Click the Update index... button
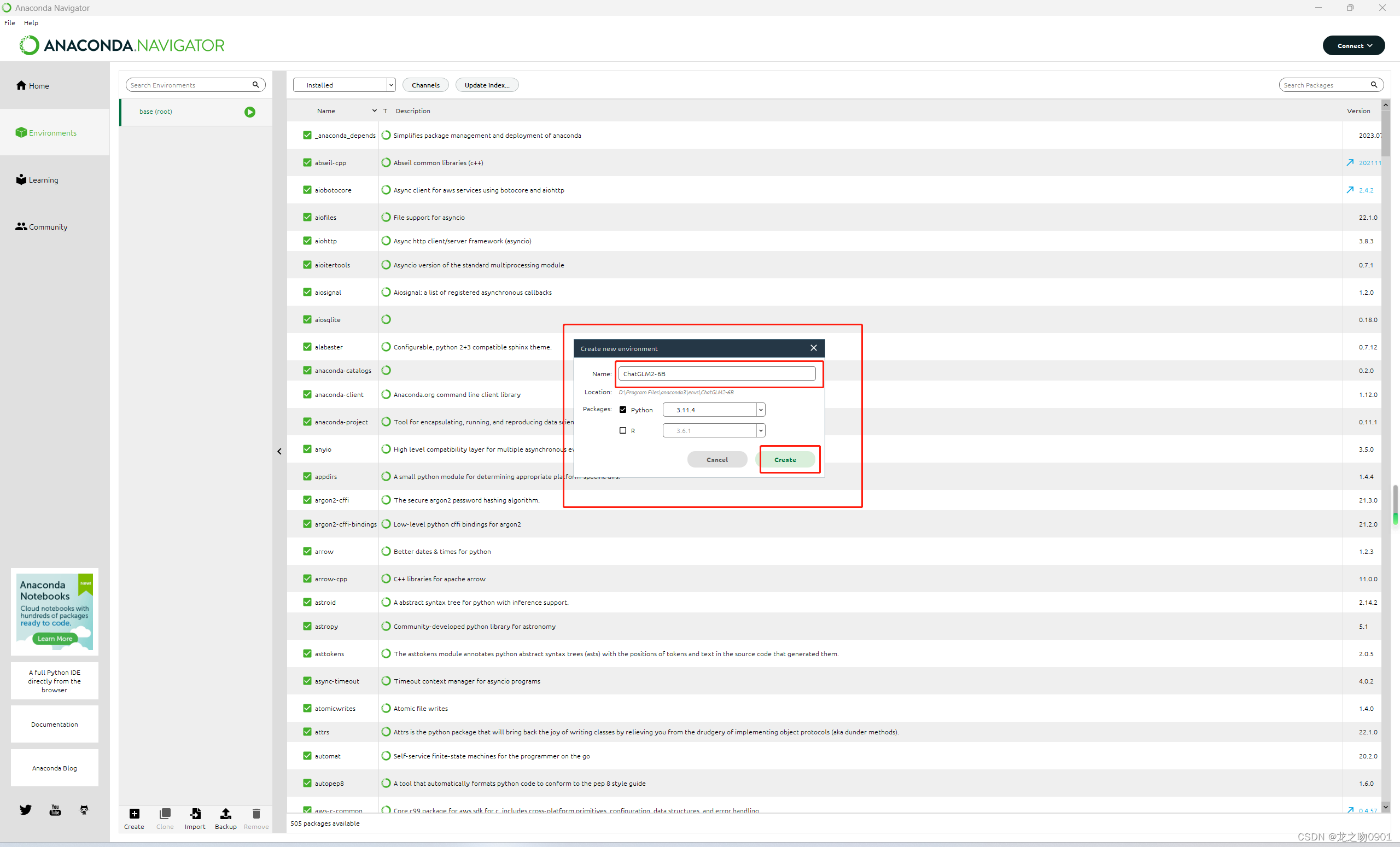The width and height of the screenshot is (1400, 847). pyautogui.click(x=487, y=85)
